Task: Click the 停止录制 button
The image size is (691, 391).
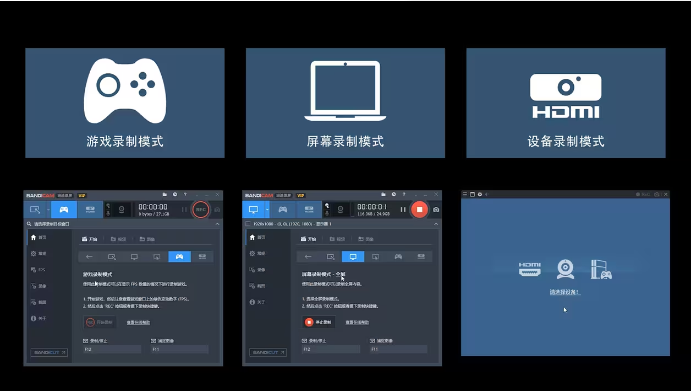Action: click(x=318, y=322)
